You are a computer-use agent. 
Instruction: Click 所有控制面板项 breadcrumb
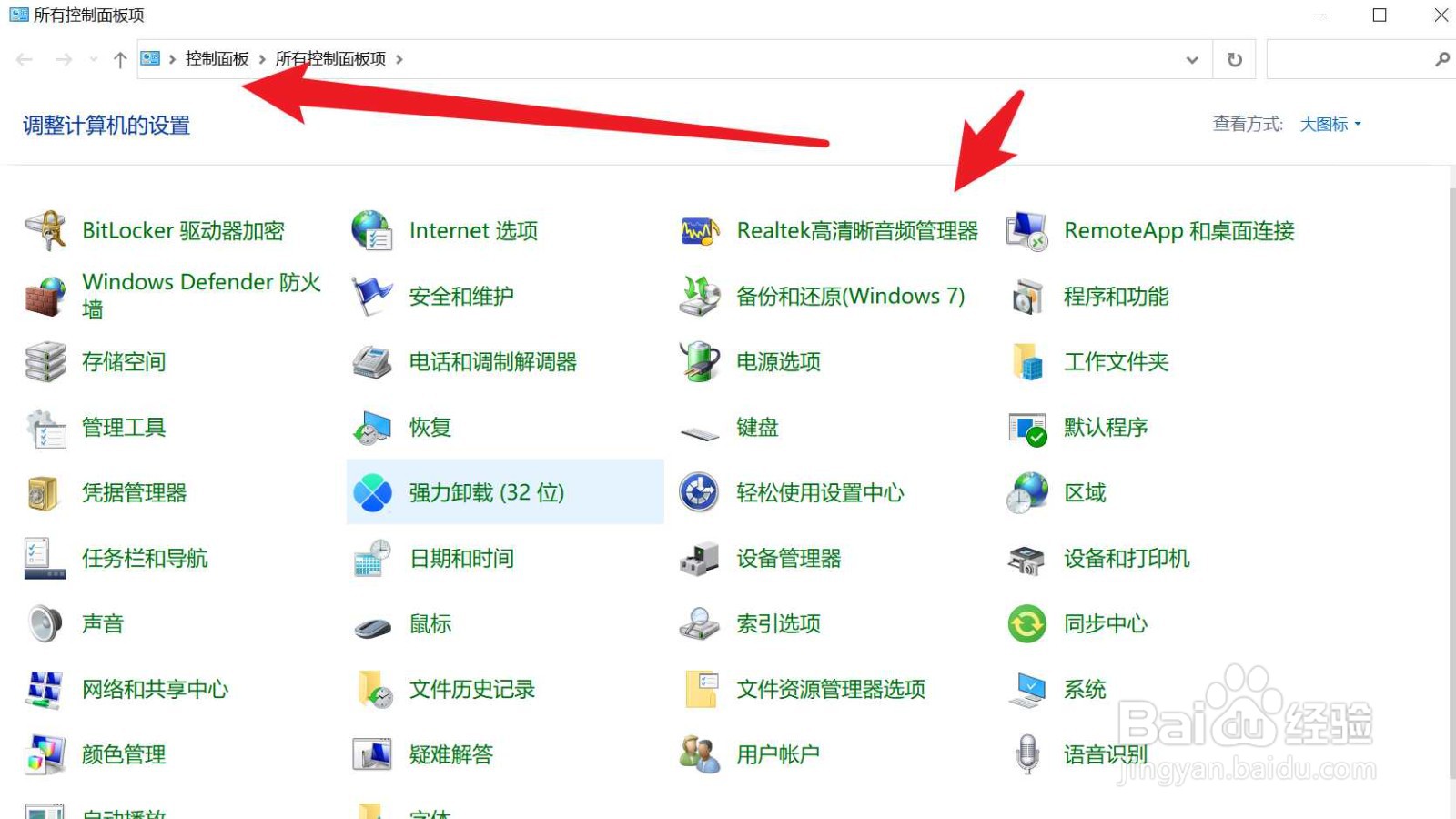click(x=330, y=59)
